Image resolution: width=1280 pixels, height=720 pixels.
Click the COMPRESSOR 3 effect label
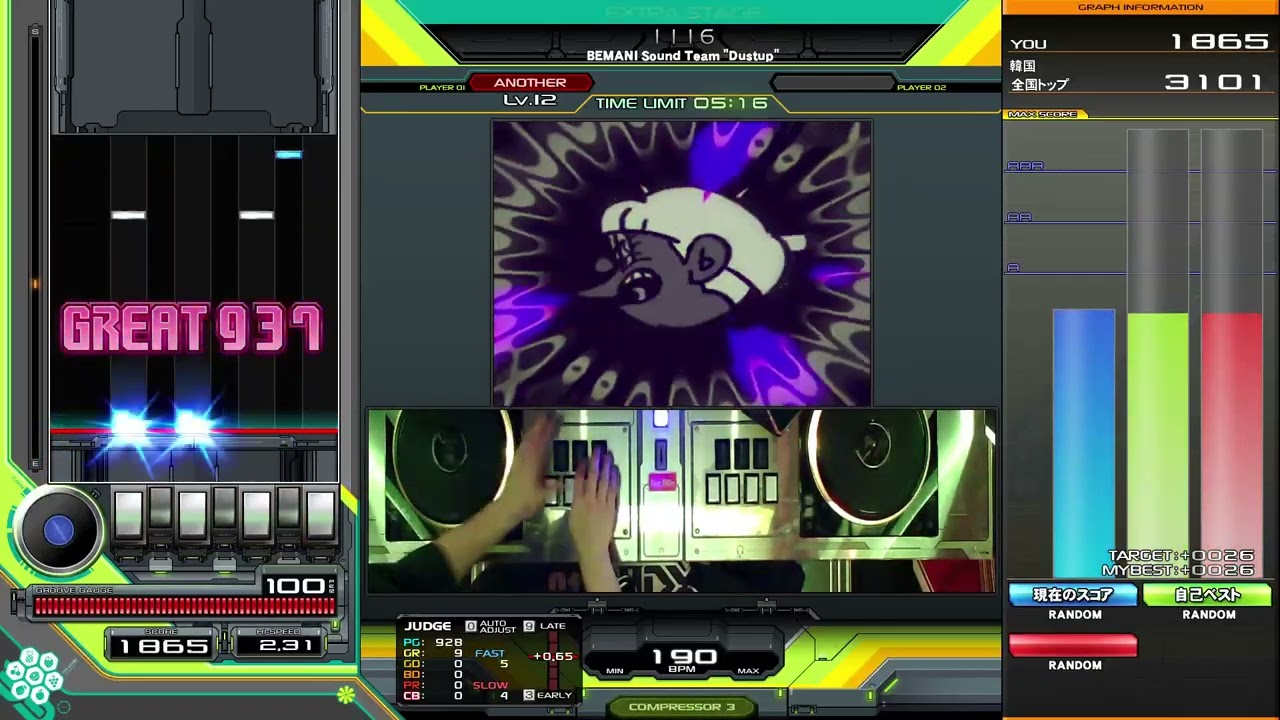(682, 707)
